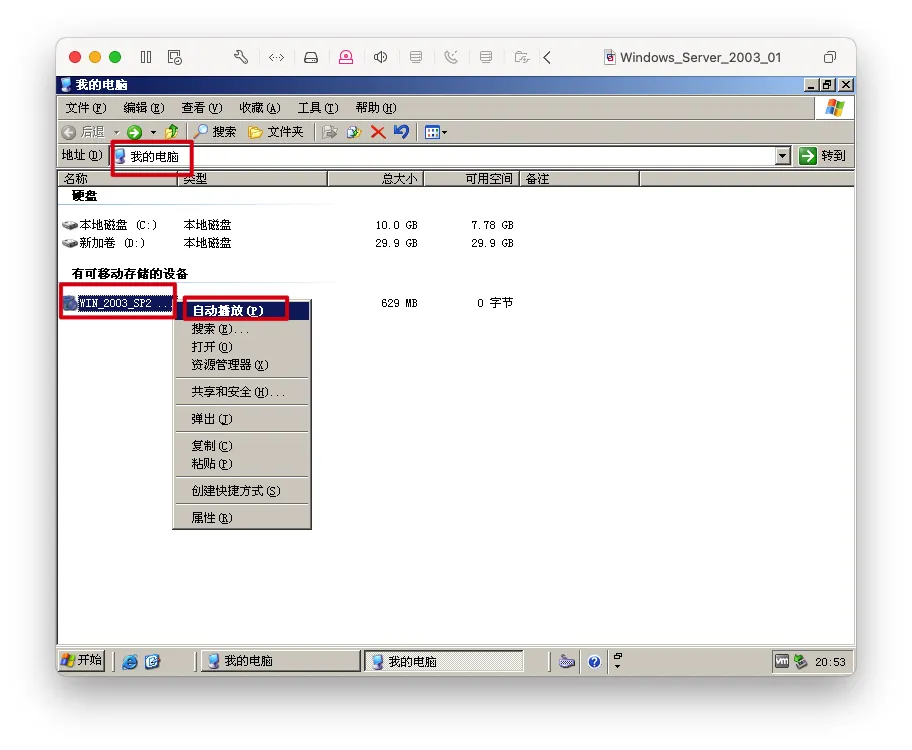Open the 帮助(H) menu
Viewport: 912px width, 750px height.
point(376,108)
